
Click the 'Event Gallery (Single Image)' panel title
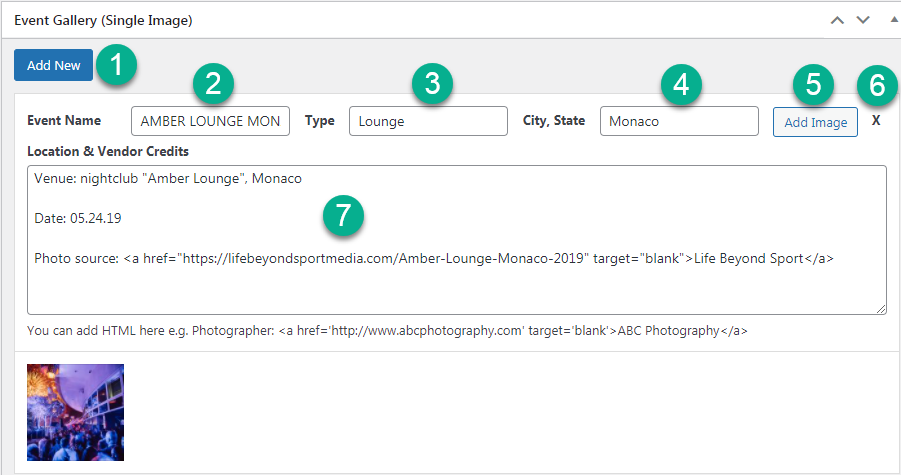[x=103, y=21]
